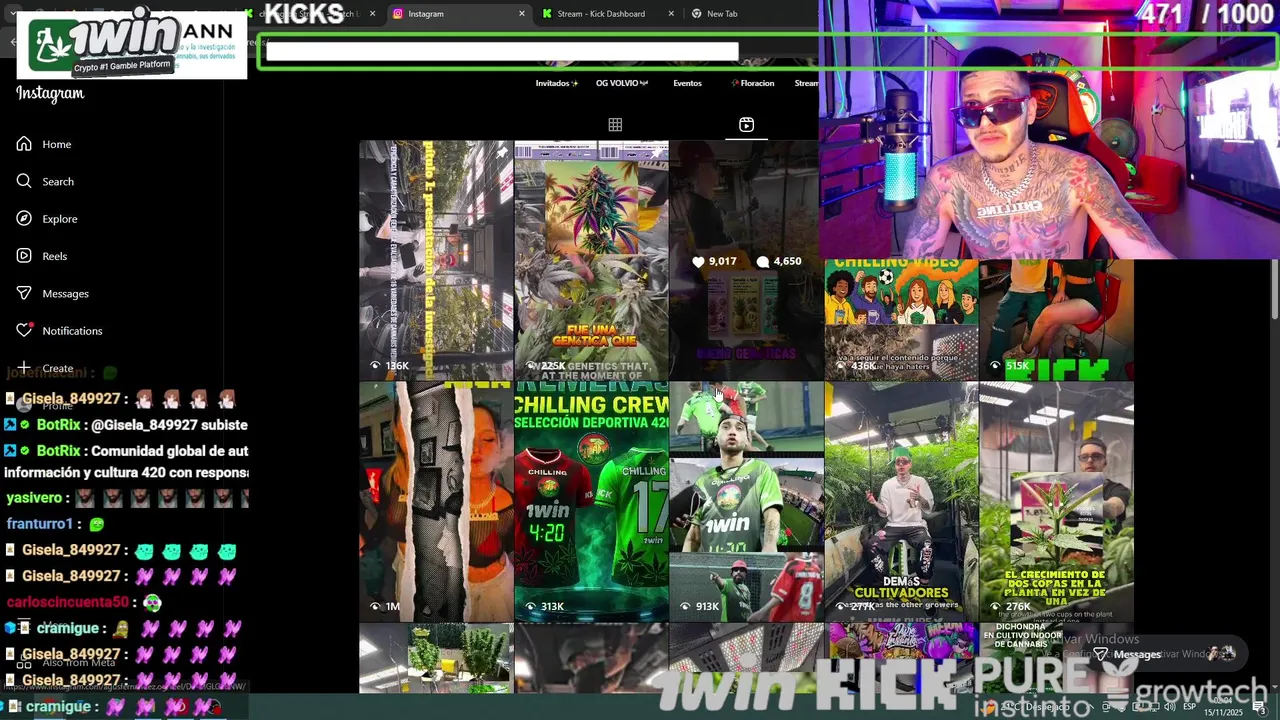Open Windows notification center icon

coord(1258,707)
